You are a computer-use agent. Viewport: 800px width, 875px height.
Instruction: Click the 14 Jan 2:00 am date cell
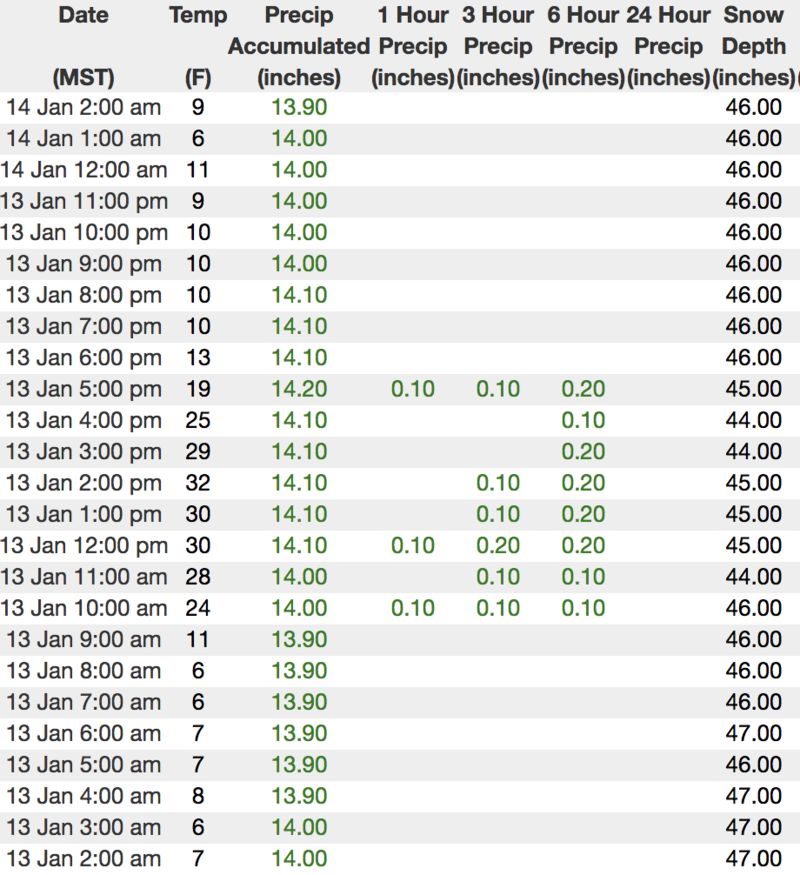pos(83,107)
